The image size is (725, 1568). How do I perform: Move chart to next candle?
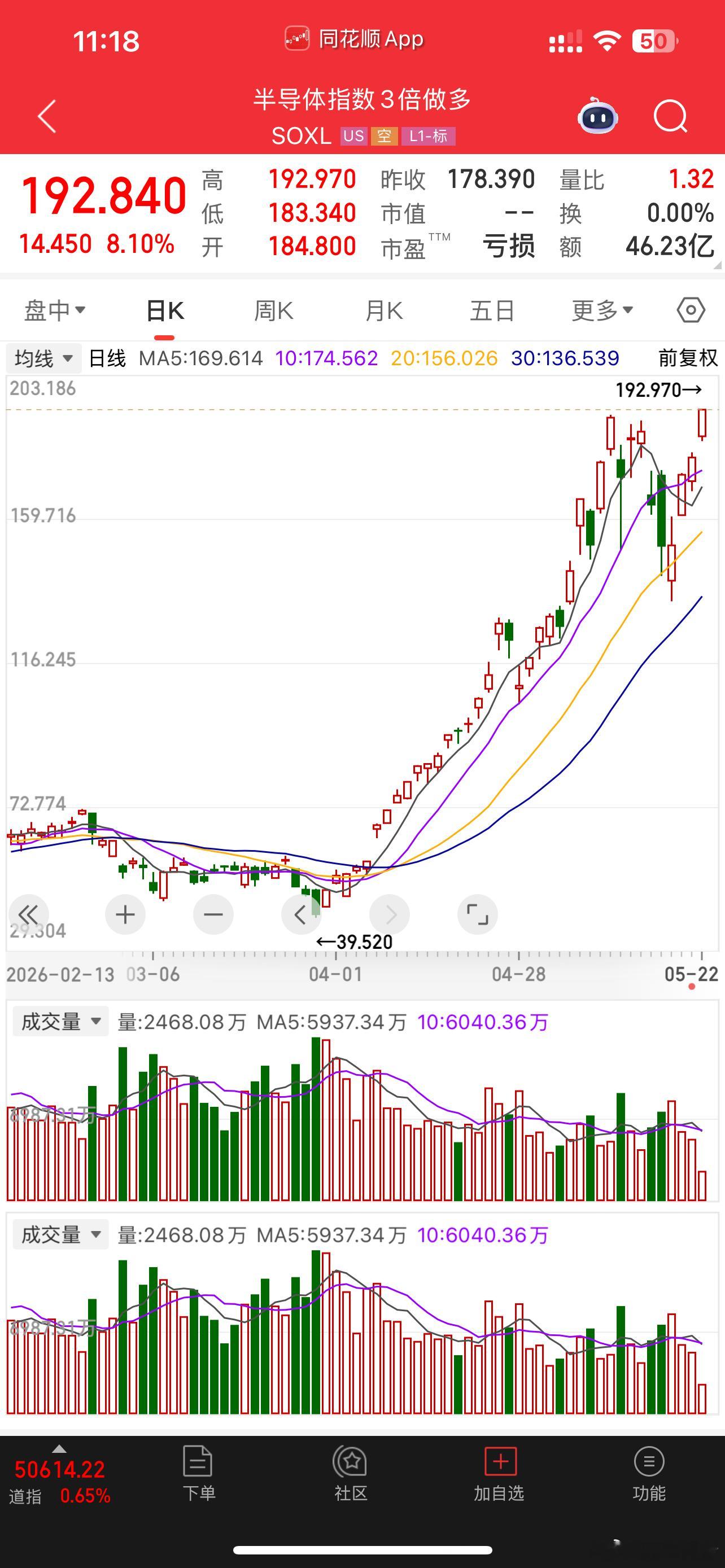(x=390, y=914)
